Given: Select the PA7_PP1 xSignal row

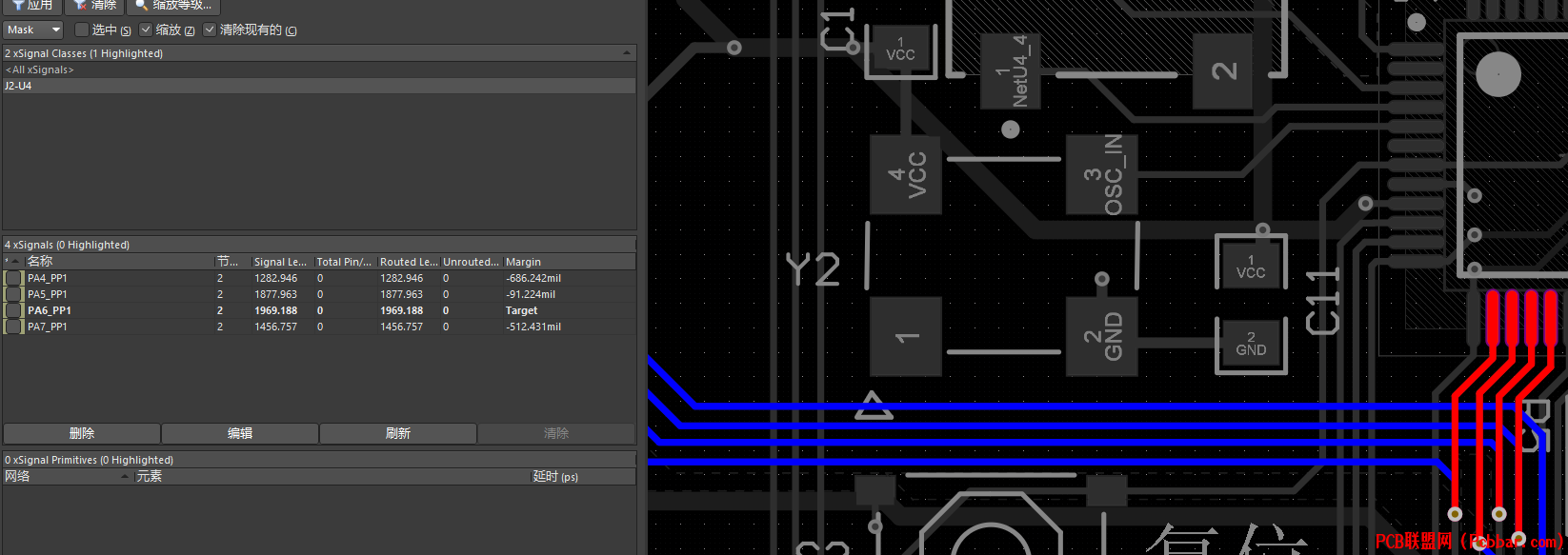Looking at the screenshot, I should coord(319,327).
